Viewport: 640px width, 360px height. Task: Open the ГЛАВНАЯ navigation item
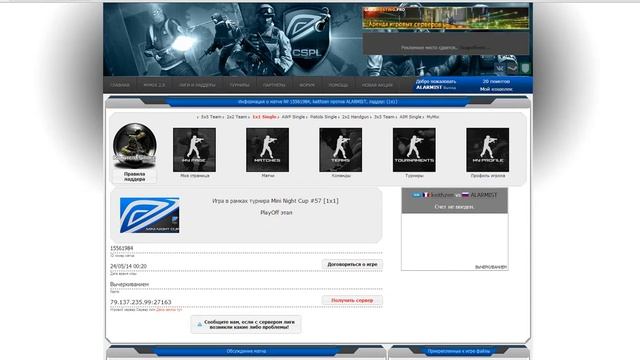tap(120, 85)
